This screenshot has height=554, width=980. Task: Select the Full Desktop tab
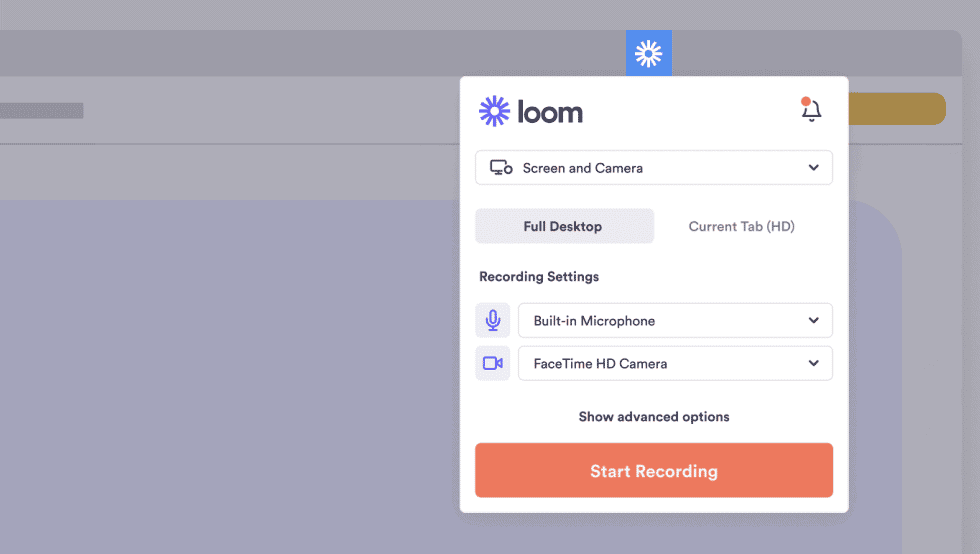pyautogui.click(x=563, y=226)
